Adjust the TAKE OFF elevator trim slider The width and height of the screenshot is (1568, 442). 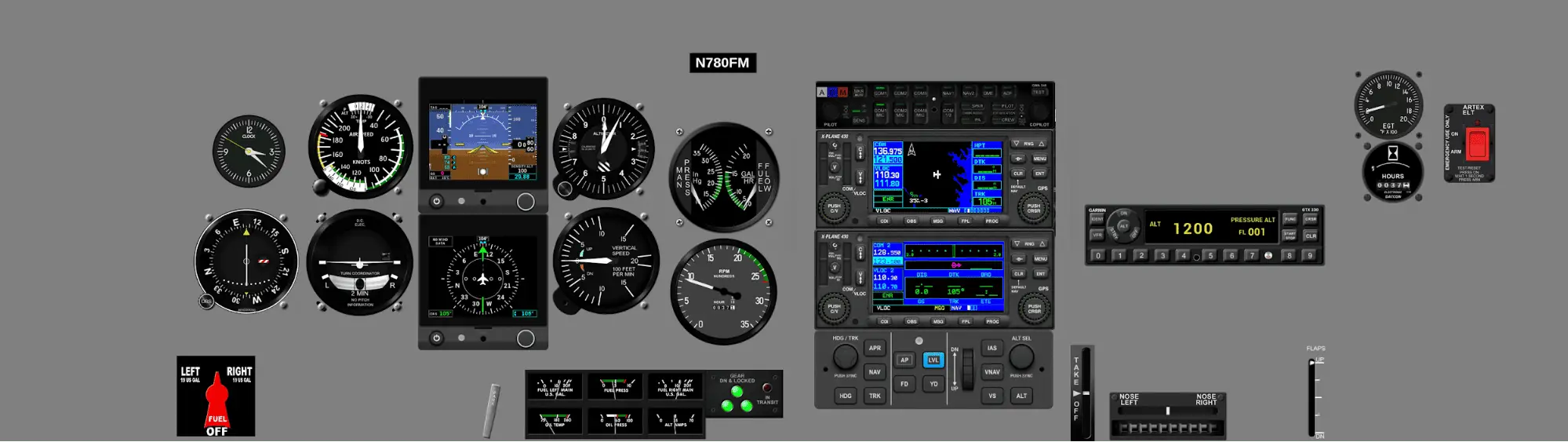1086,393
